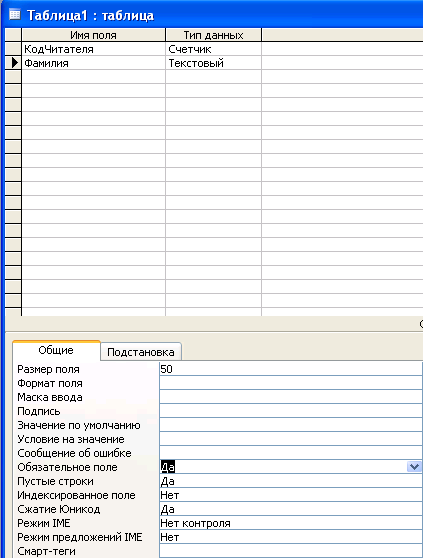Switch to the Общие tab
The height and width of the screenshot is (558, 423).
pos(56,350)
